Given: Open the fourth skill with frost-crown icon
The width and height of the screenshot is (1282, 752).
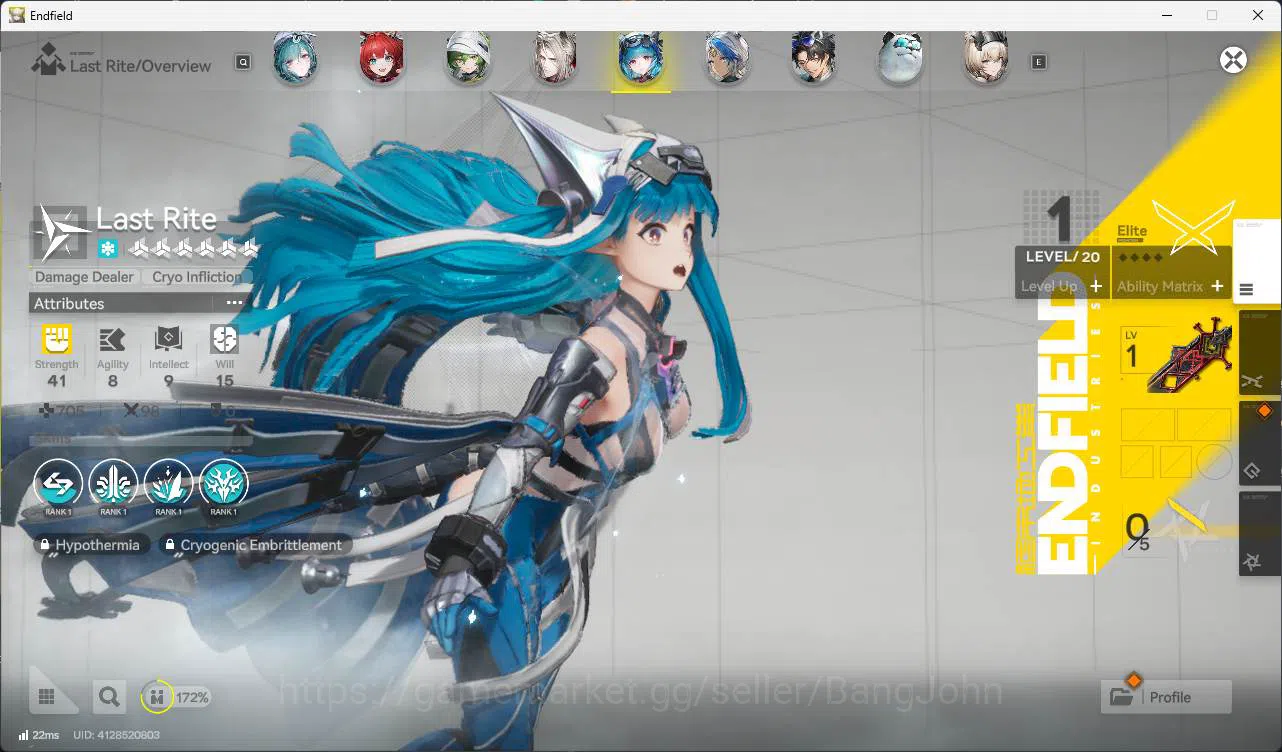Looking at the screenshot, I should coord(223,484).
